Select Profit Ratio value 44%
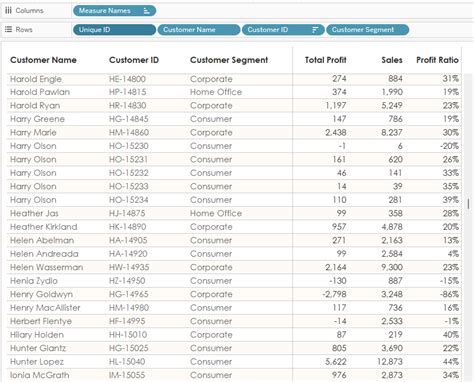Viewport: 474px width, 382px height. point(451,362)
